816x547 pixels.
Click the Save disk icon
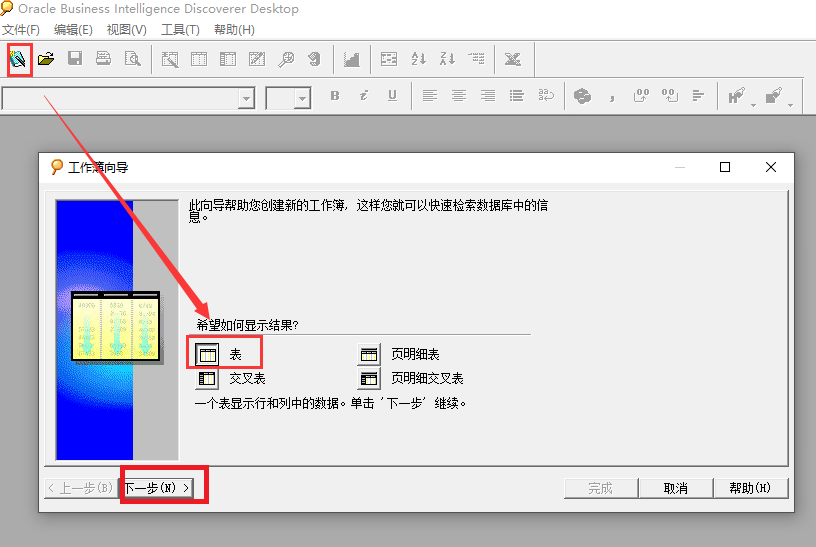[x=75, y=59]
